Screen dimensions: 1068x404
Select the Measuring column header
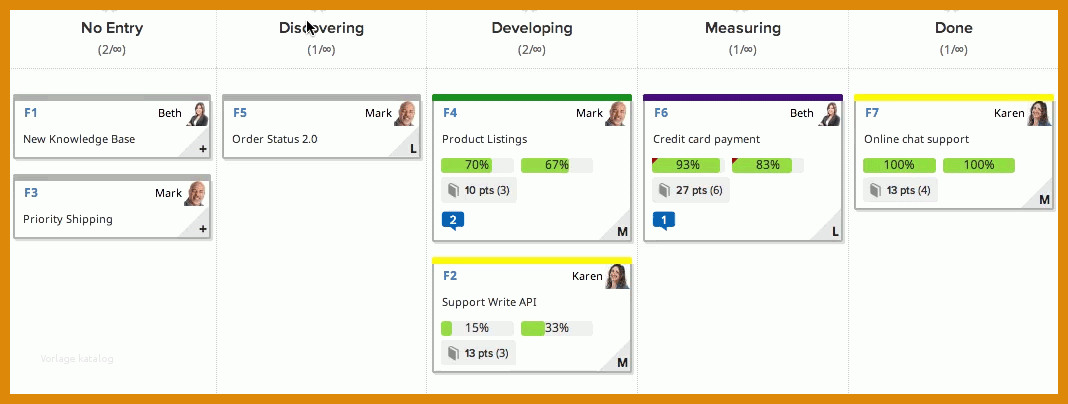(x=743, y=28)
